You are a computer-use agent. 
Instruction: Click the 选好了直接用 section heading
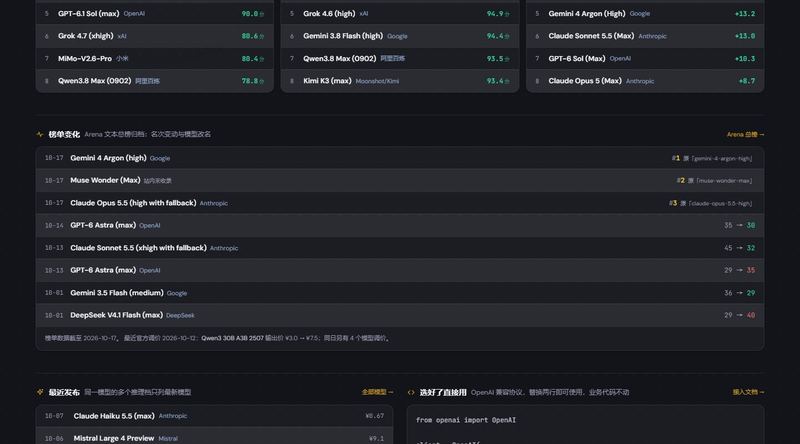[x=443, y=392]
